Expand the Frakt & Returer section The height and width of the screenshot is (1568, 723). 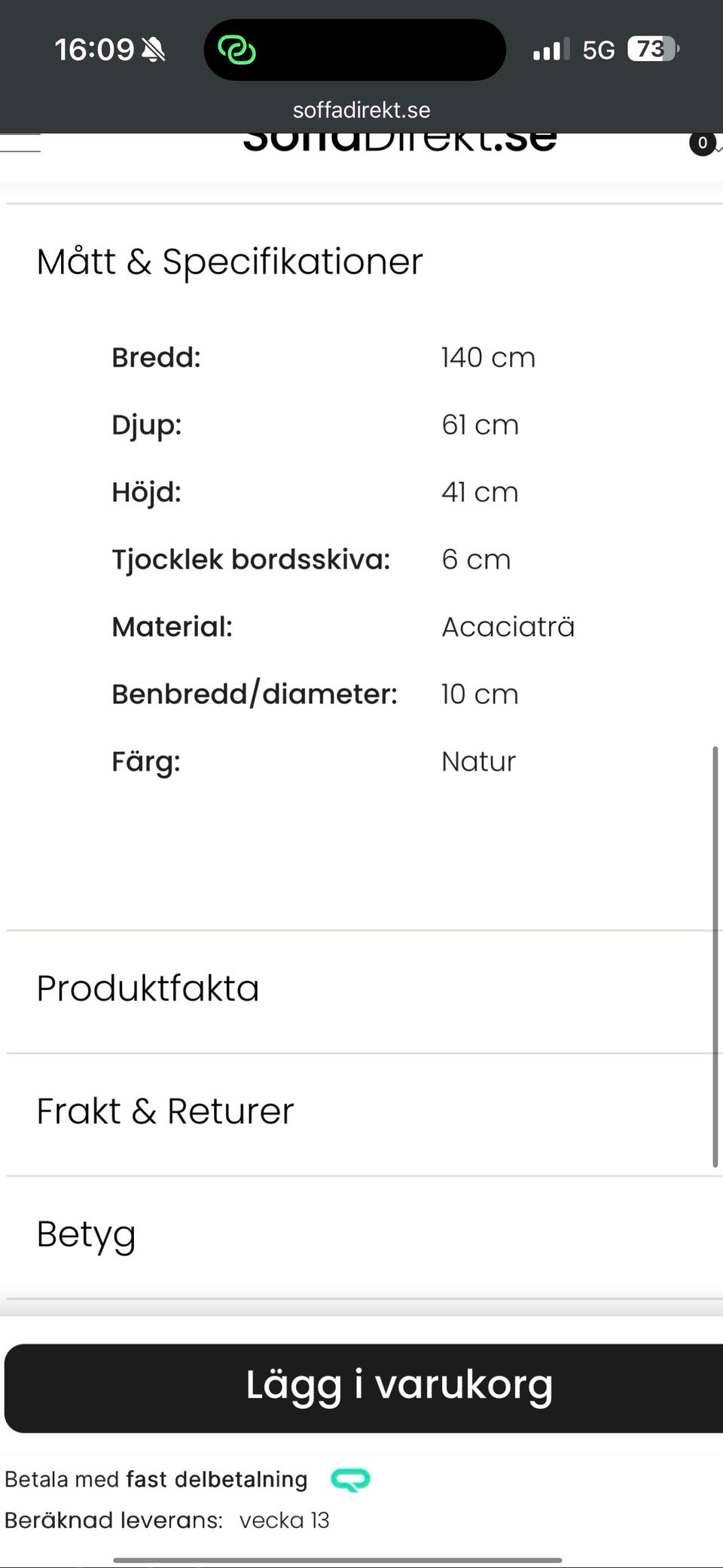(165, 1111)
